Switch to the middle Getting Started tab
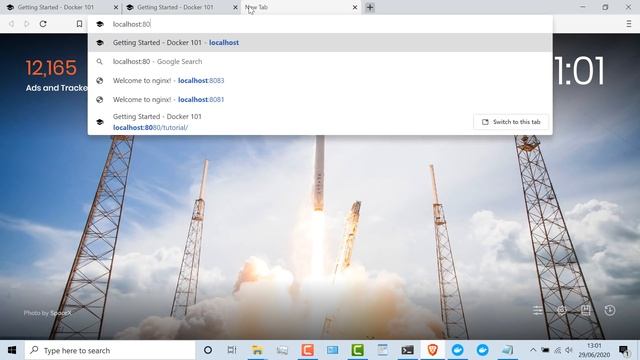The height and width of the screenshot is (360, 640). tap(180, 7)
